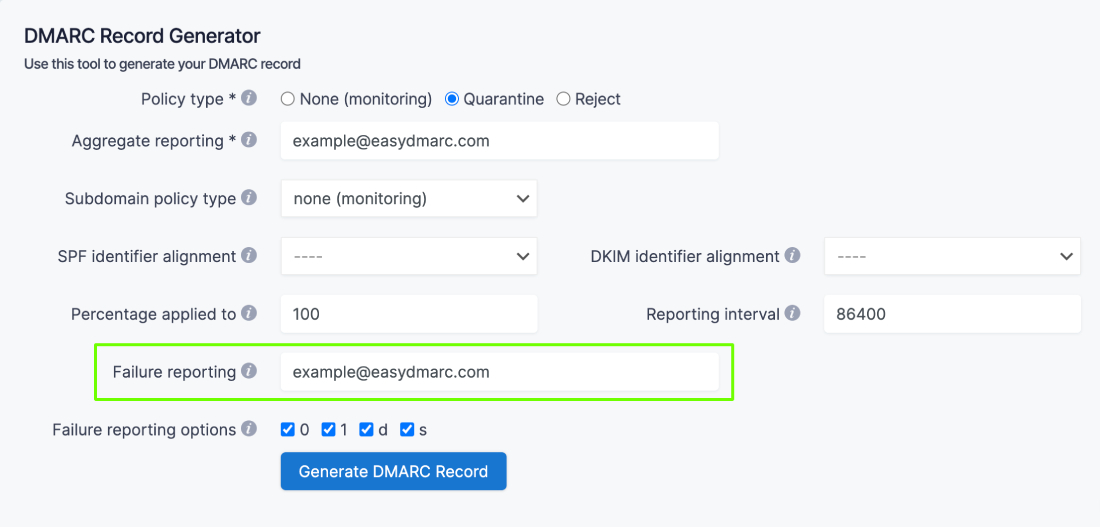Click Percentage applied to info icon
1100x527 pixels.
pyautogui.click(x=249, y=314)
